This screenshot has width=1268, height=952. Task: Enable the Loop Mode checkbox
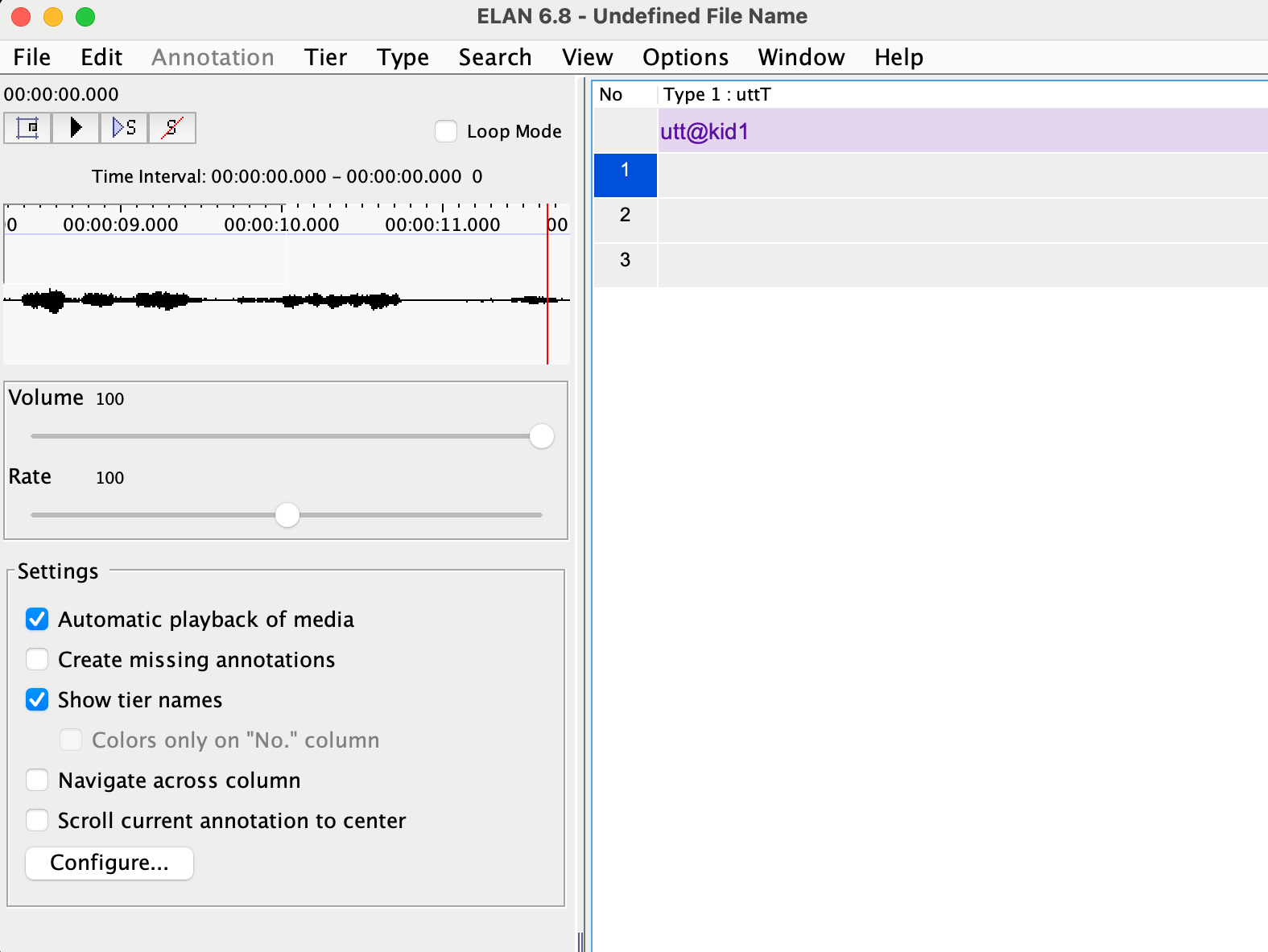(446, 131)
